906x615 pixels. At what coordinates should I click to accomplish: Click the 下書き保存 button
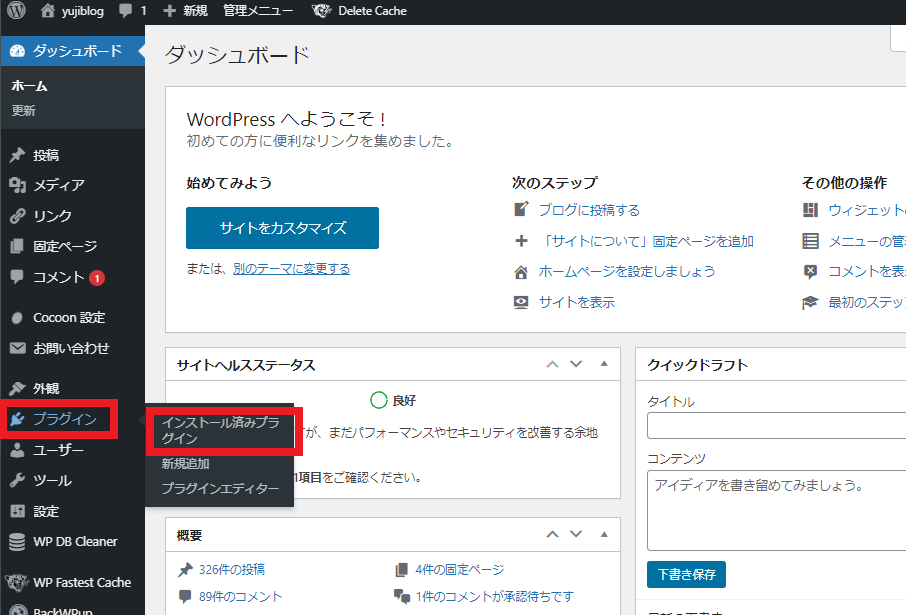pos(686,575)
